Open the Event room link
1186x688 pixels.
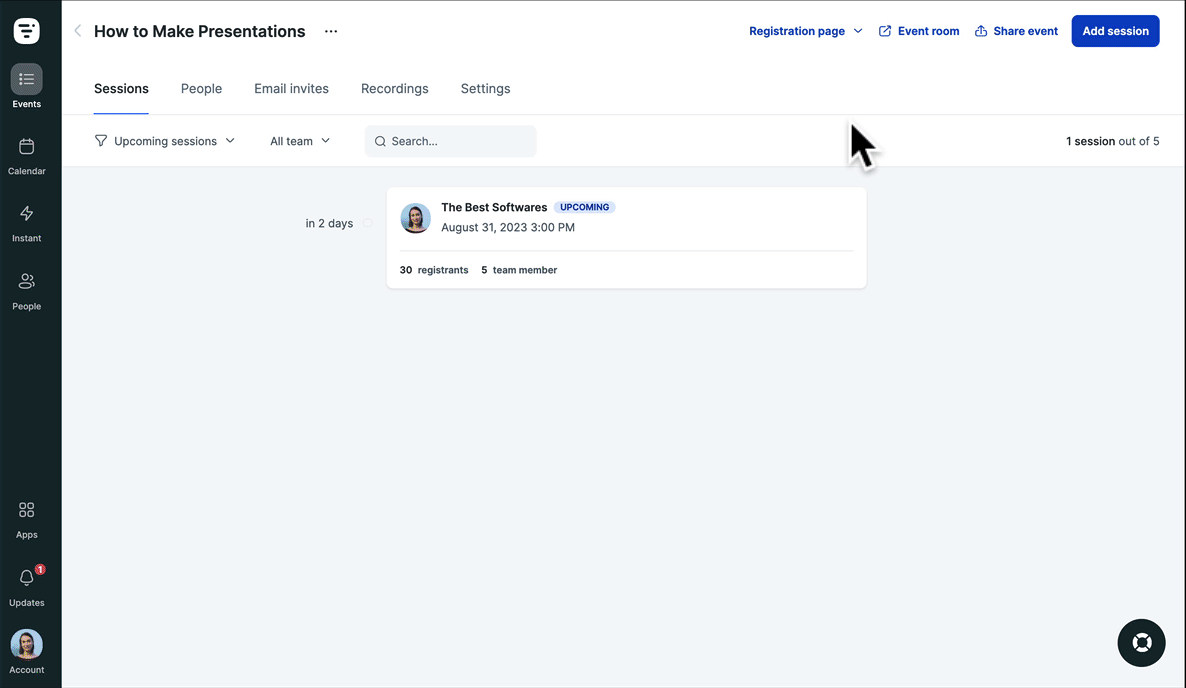(919, 31)
